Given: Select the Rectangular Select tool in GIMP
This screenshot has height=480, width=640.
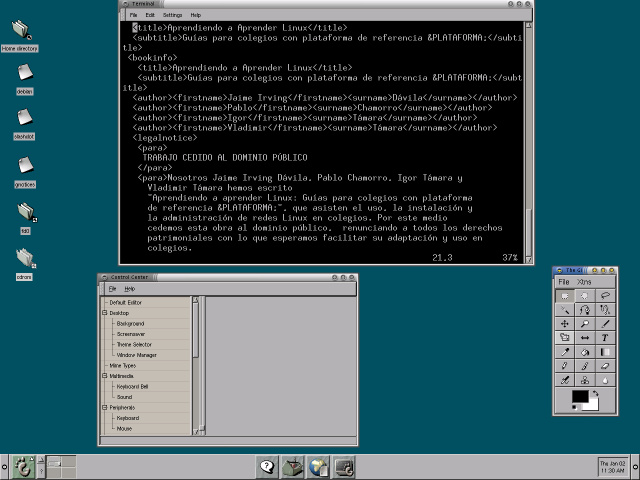Looking at the screenshot, I should [x=566, y=297].
